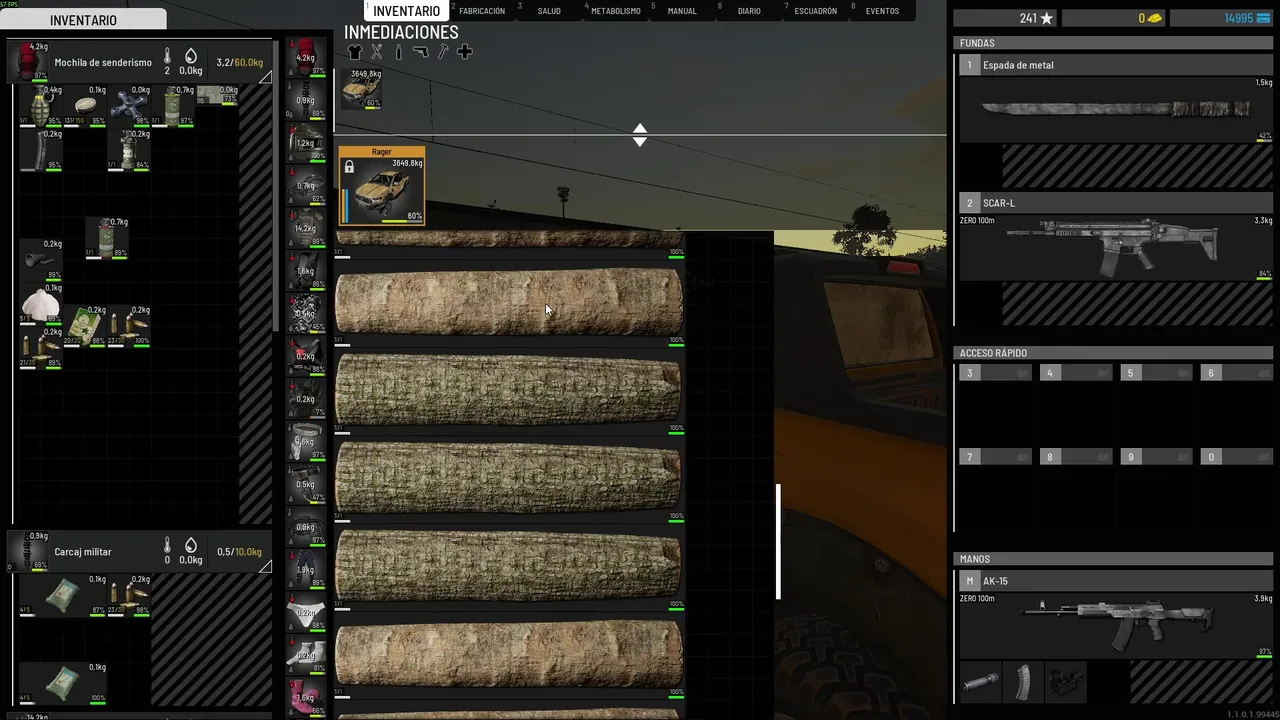Select equipped belt 0,6kg slot

pos(306,443)
